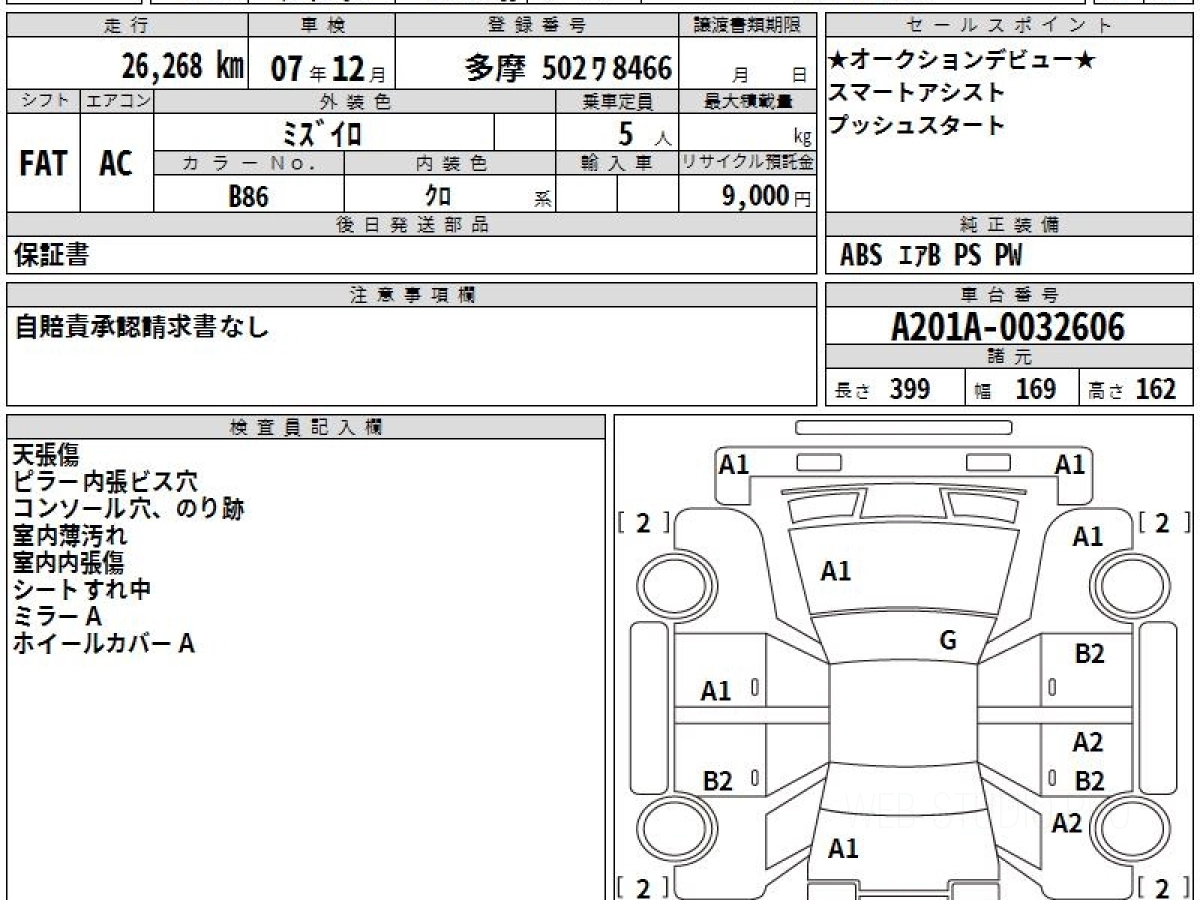
Task: Select interior color クロ
Action: pyautogui.click(x=438, y=196)
